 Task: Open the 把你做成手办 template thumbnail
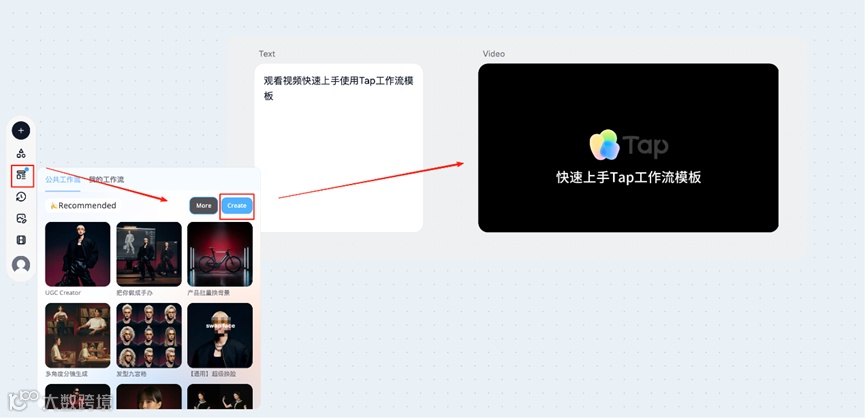[x=149, y=254]
